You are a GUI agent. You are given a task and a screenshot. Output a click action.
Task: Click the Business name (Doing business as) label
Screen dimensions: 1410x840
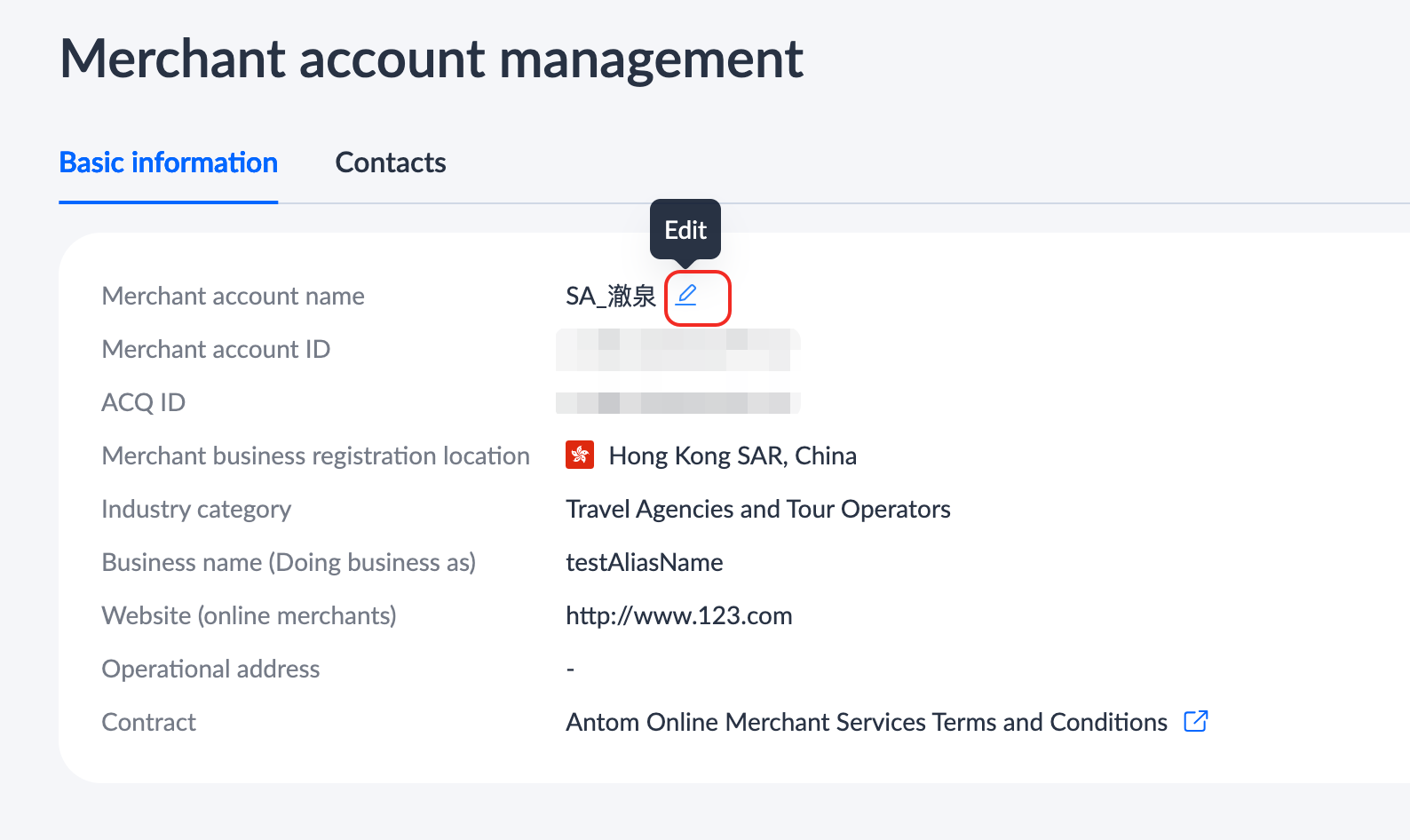click(289, 562)
